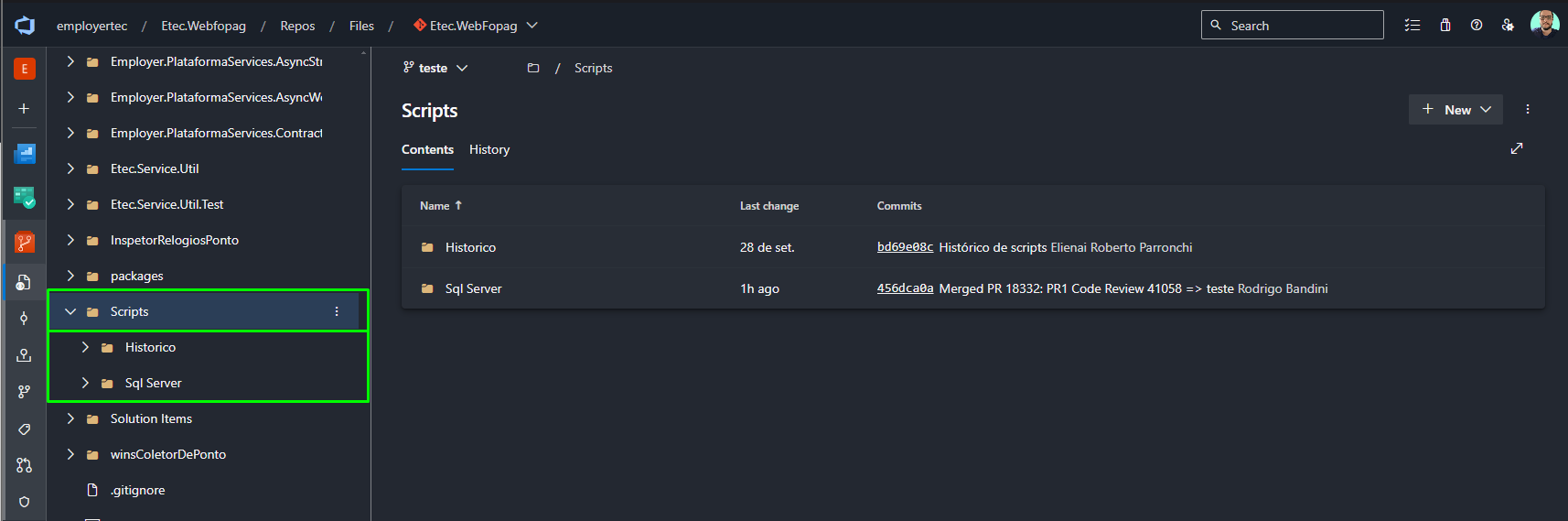
Task: Open the Help question mark icon
Action: tap(1477, 25)
